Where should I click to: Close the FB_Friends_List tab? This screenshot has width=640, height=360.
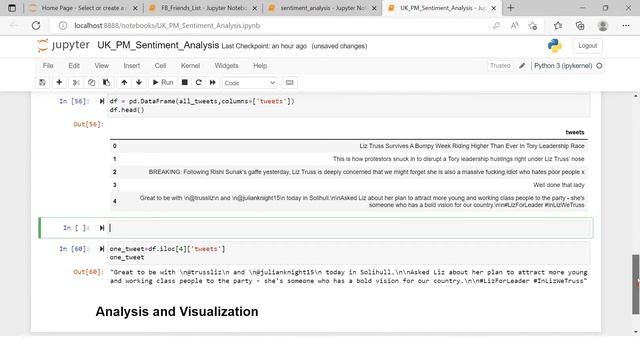pos(255,8)
